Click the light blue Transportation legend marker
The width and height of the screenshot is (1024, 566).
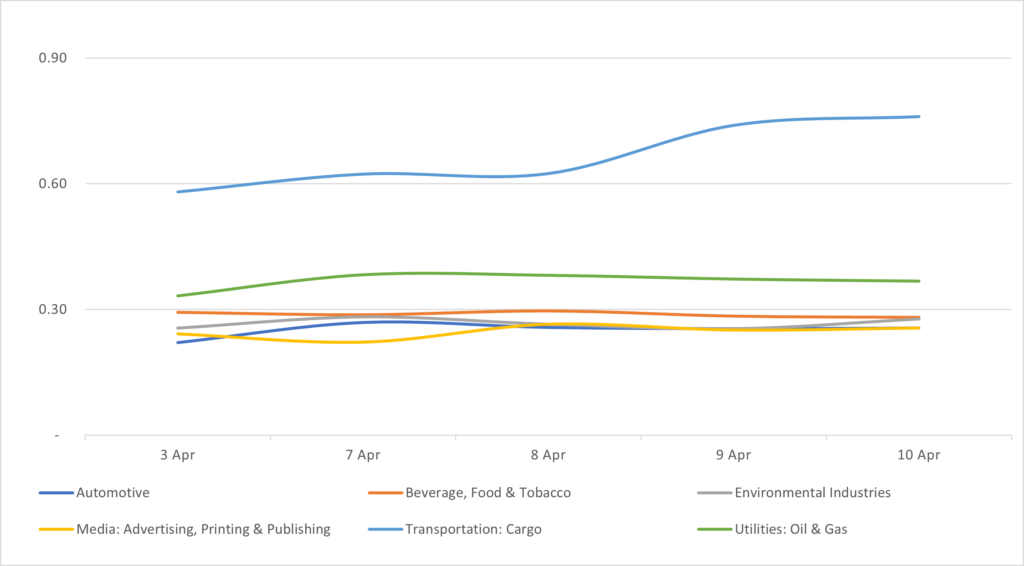(x=385, y=530)
